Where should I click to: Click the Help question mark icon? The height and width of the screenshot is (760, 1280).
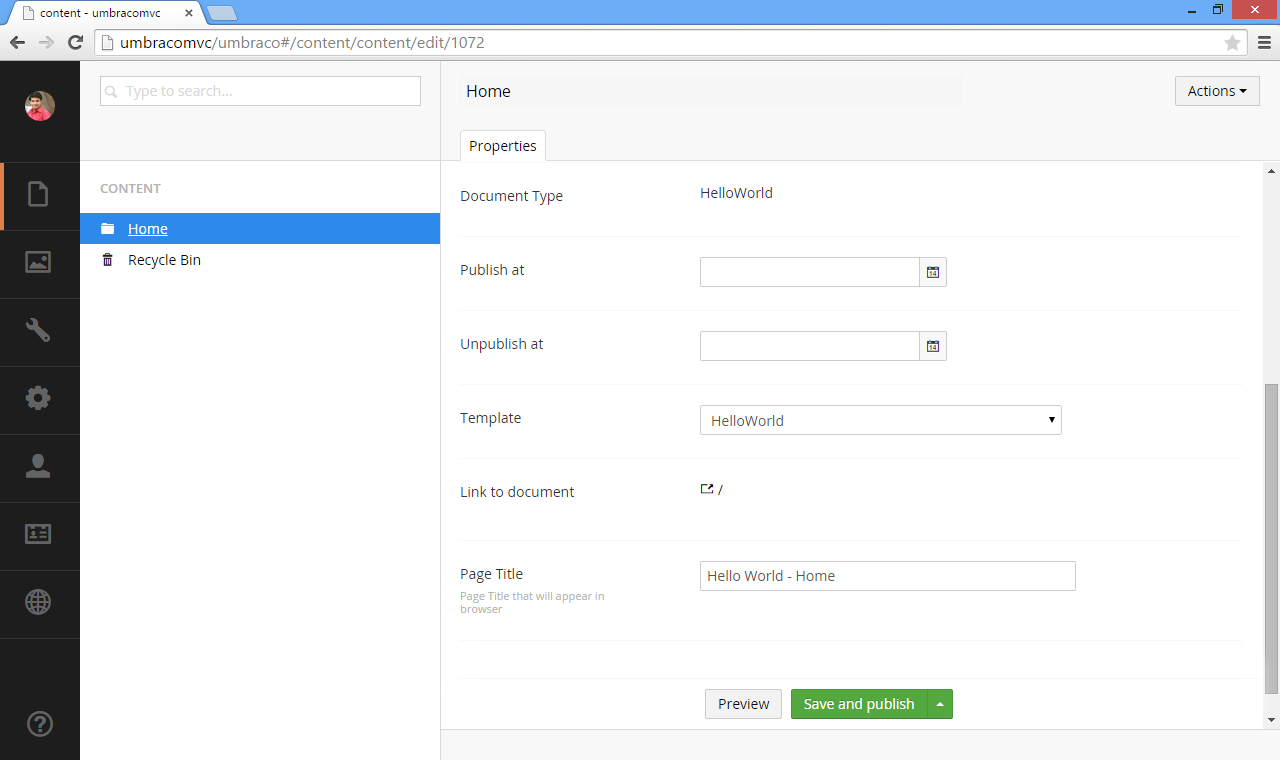click(39, 724)
